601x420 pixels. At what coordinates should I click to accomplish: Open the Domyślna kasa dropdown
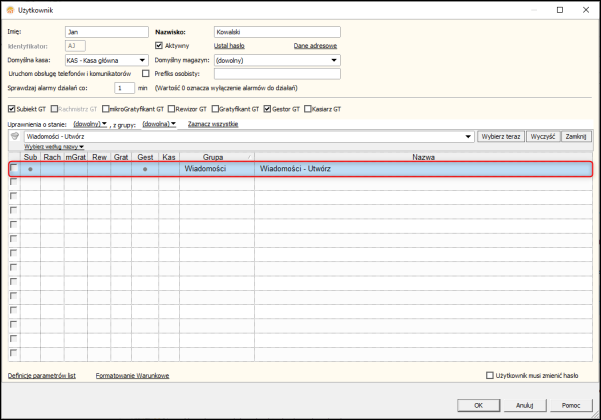click(x=142, y=60)
